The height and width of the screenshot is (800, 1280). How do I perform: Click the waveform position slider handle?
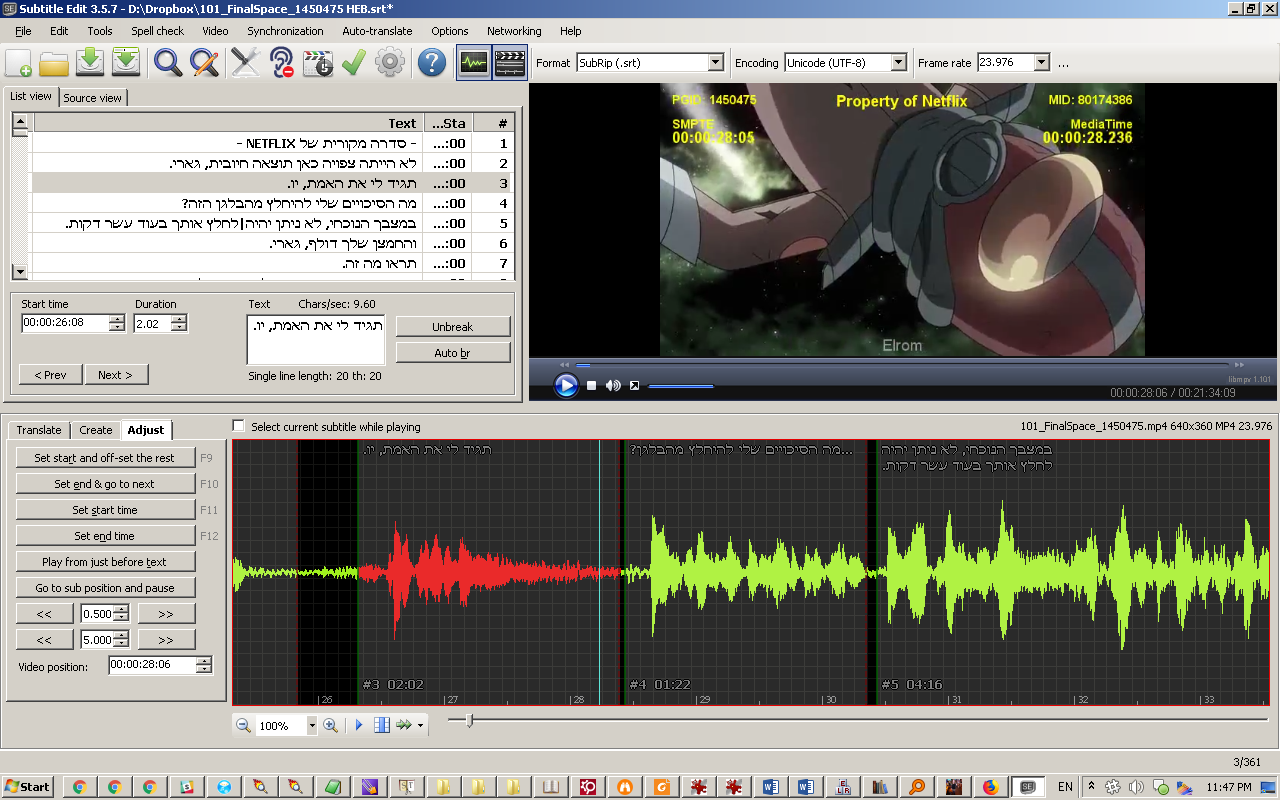[x=469, y=720]
